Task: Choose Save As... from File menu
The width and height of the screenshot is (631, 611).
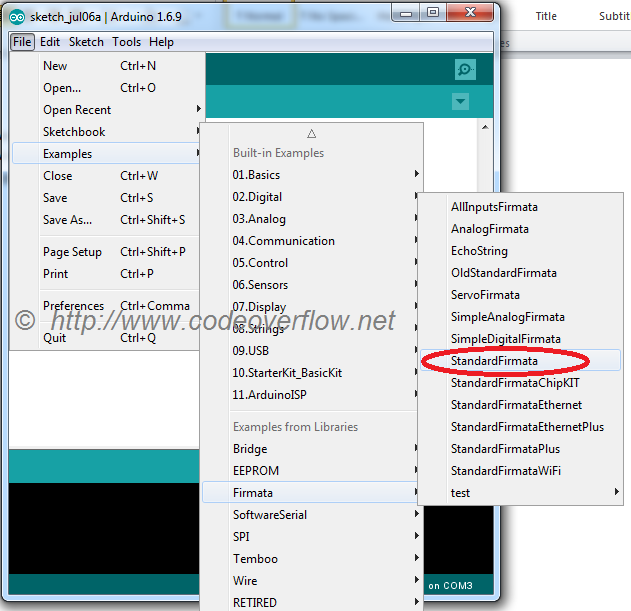Action: pos(106,220)
